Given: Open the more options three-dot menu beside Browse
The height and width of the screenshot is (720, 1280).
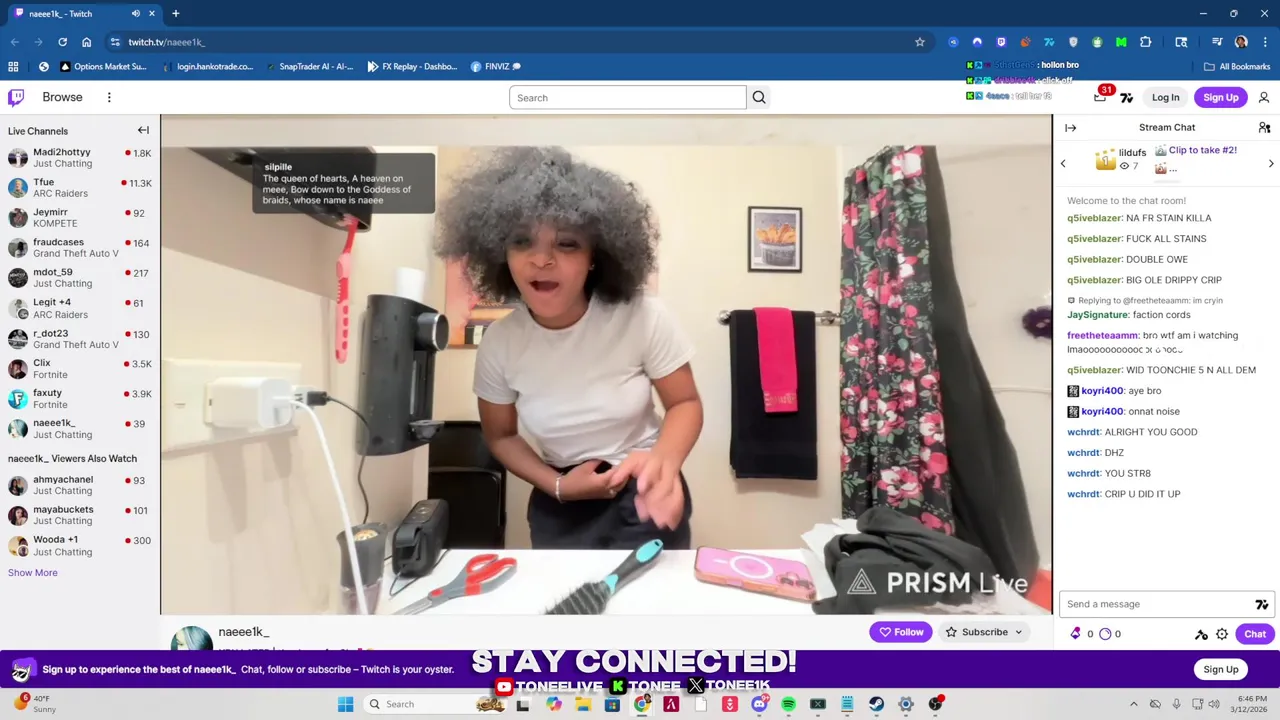Looking at the screenshot, I should coord(109,97).
